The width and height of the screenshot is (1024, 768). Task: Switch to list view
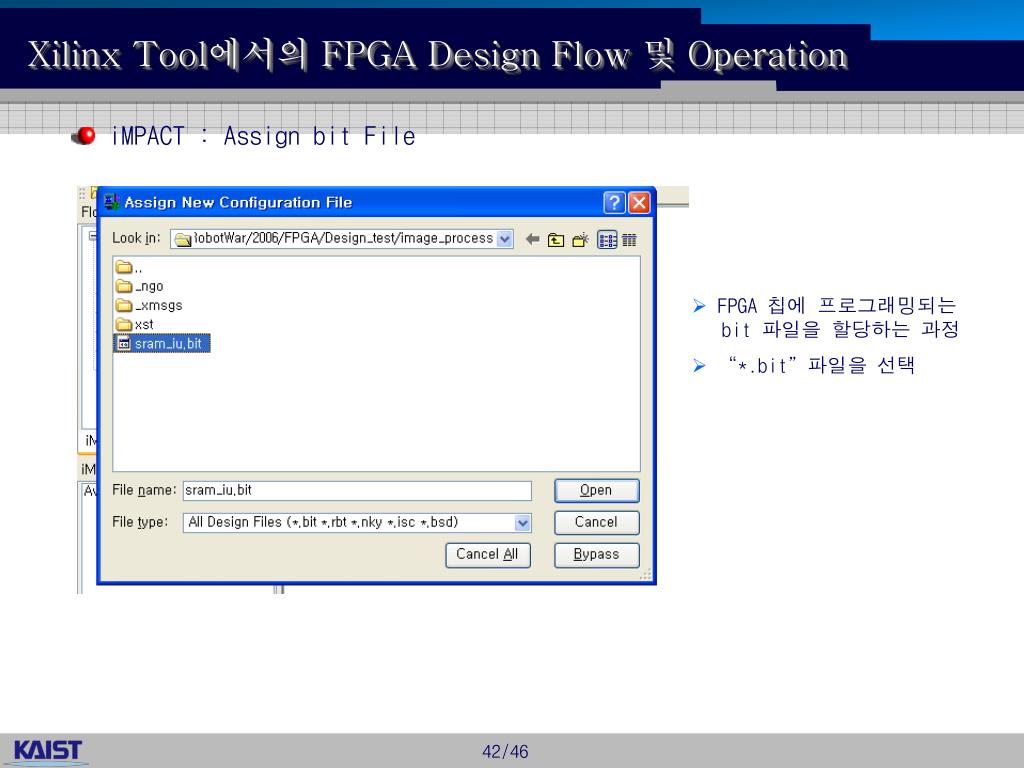click(x=607, y=240)
